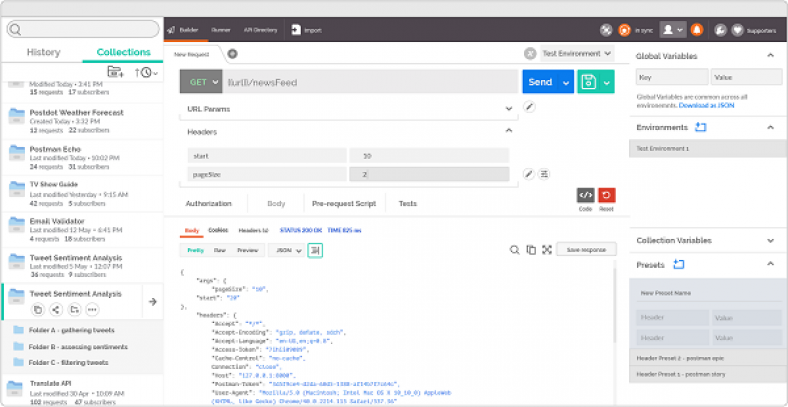The image size is (788, 407).
Task: Click the copy response icon
Action: tap(531, 250)
